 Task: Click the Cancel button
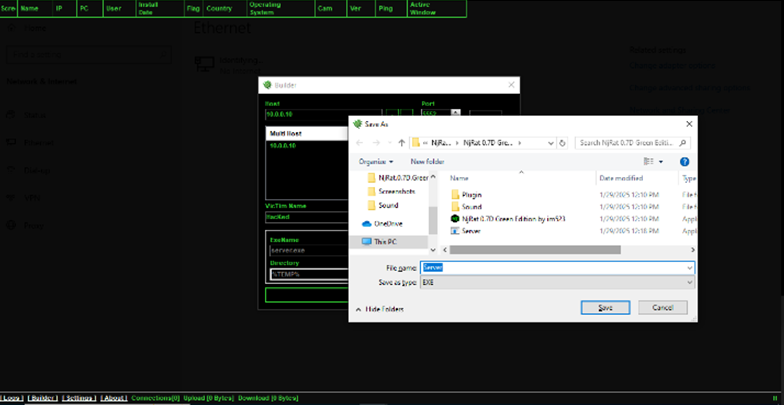[662, 308]
